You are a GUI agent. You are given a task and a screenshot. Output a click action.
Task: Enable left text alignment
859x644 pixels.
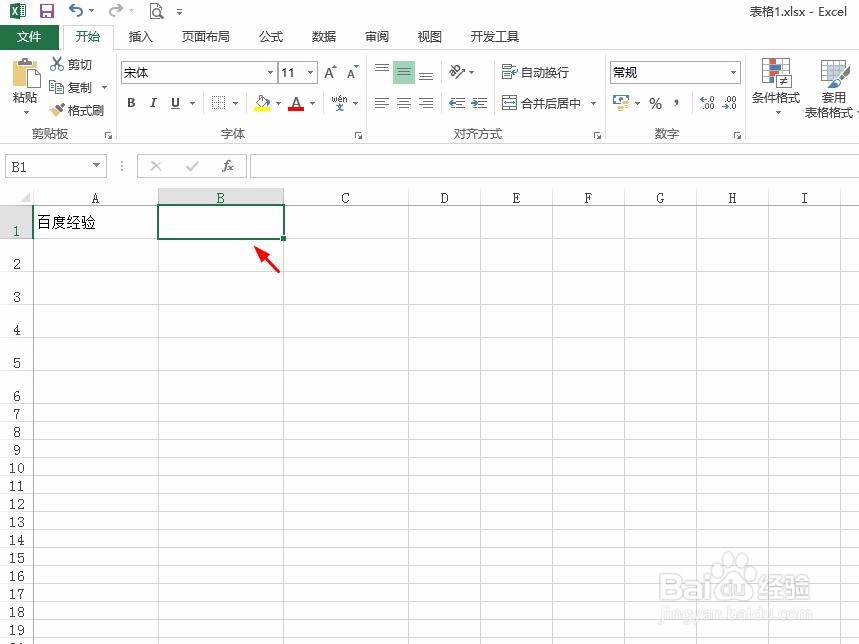(381, 102)
